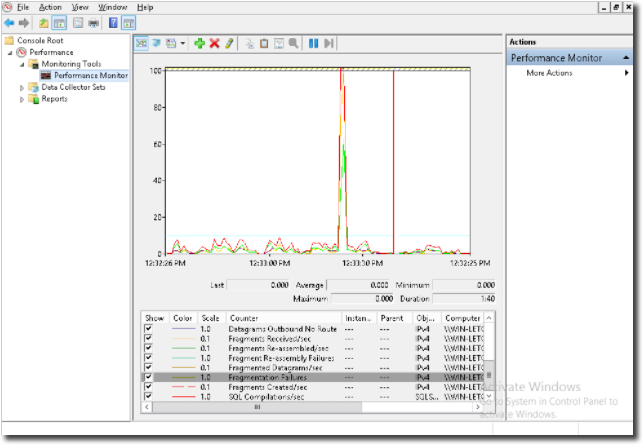Sort by Parent column header
The image size is (643, 445).
click(x=395, y=318)
